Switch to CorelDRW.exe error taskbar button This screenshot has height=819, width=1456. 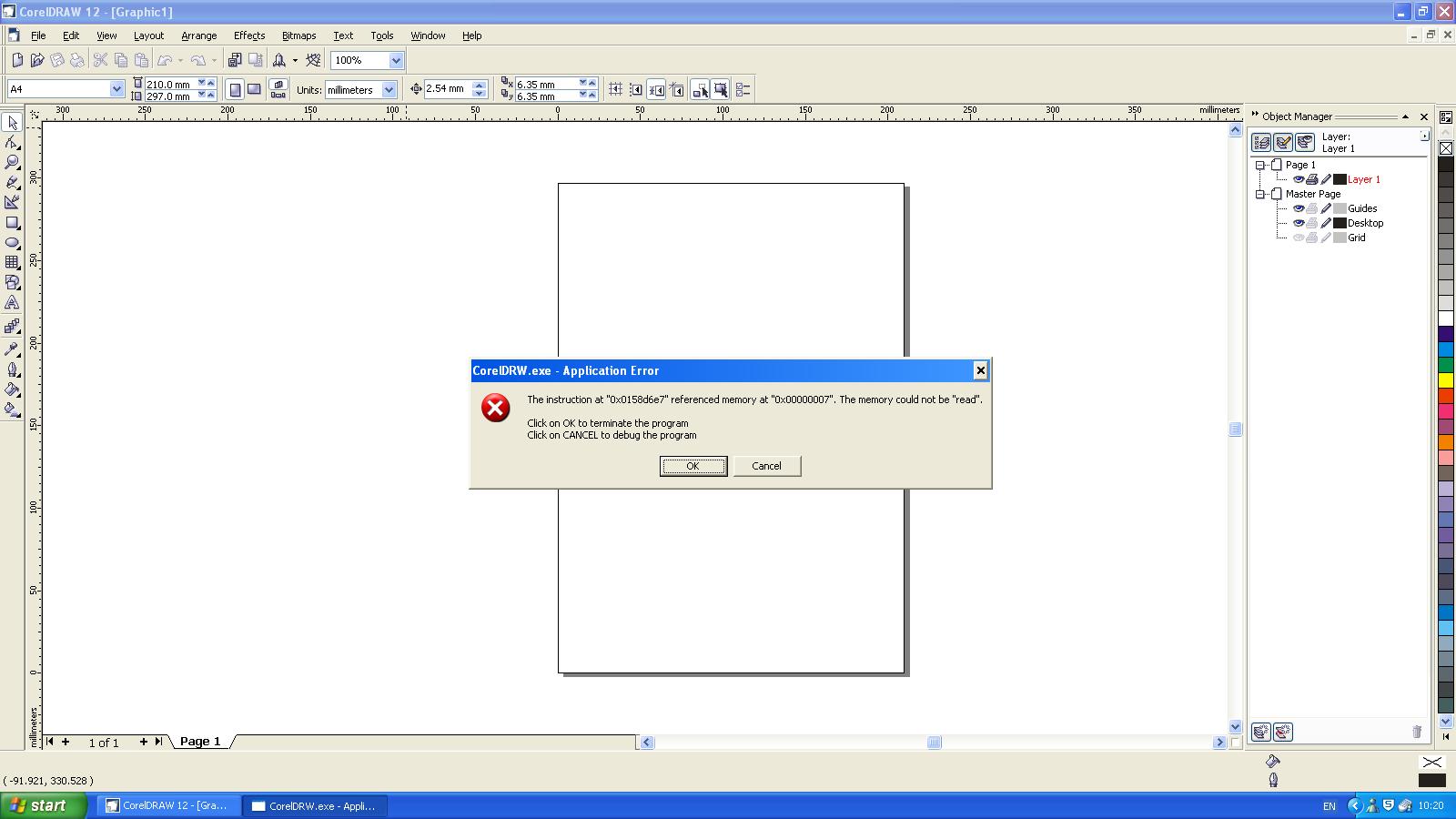pyautogui.click(x=316, y=805)
